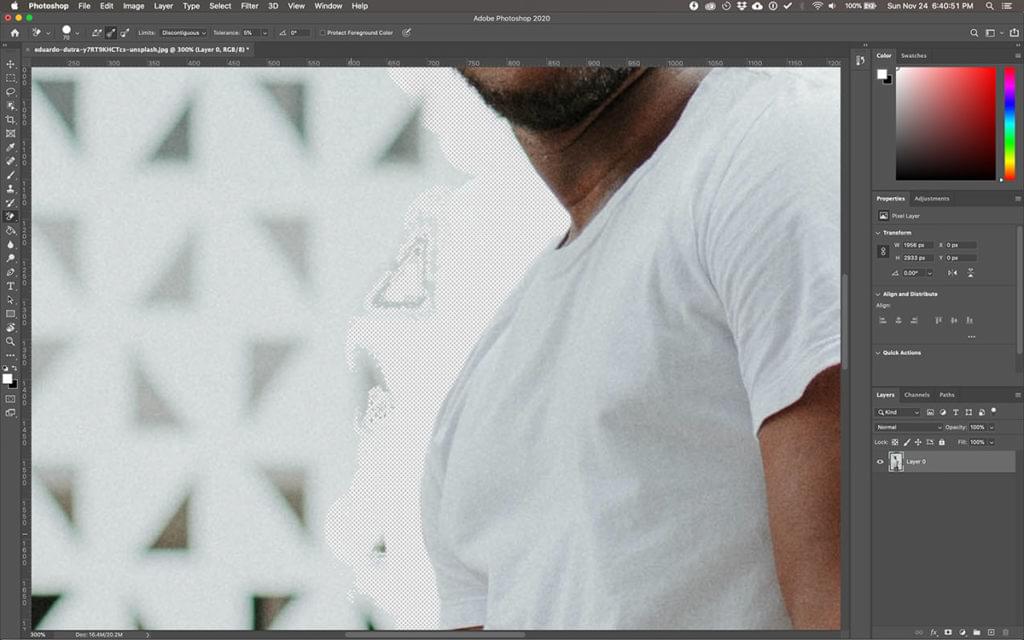Image resolution: width=1024 pixels, height=640 pixels.
Task: Open the Limits Discontiguous dropdown
Action: tap(184, 33)
